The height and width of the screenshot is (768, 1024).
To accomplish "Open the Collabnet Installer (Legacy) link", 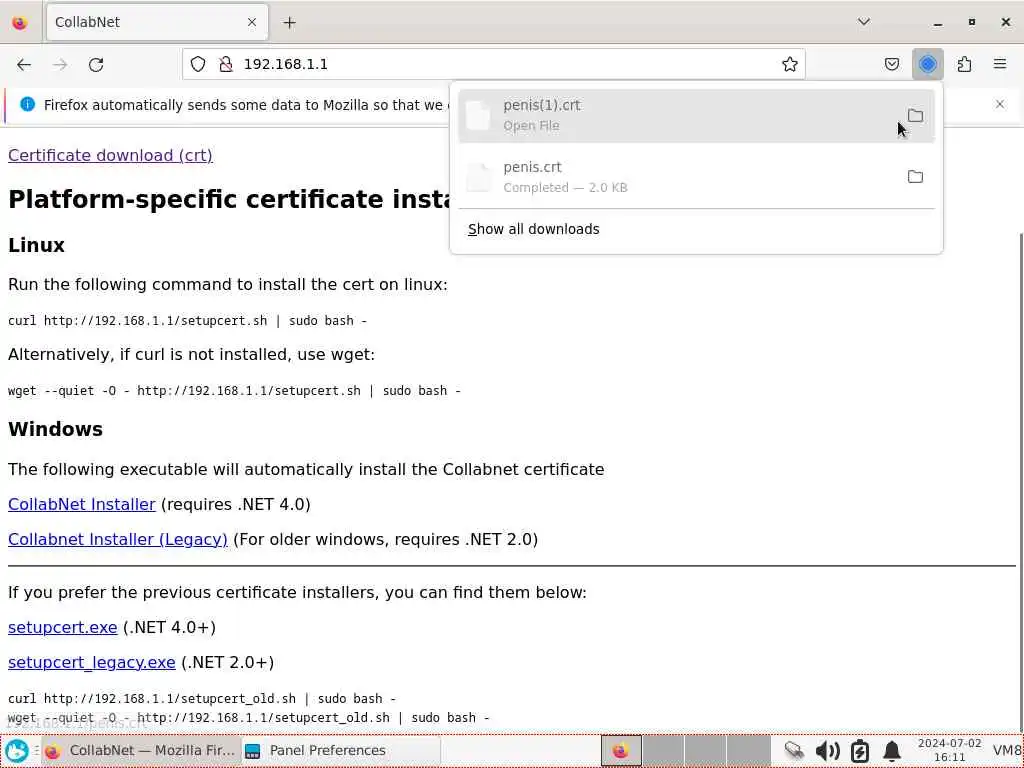I will coord(118,539).
